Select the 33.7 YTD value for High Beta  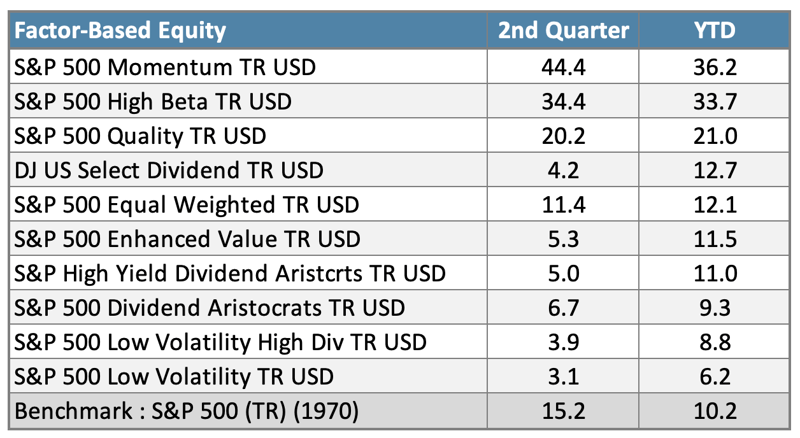[715, 102]
